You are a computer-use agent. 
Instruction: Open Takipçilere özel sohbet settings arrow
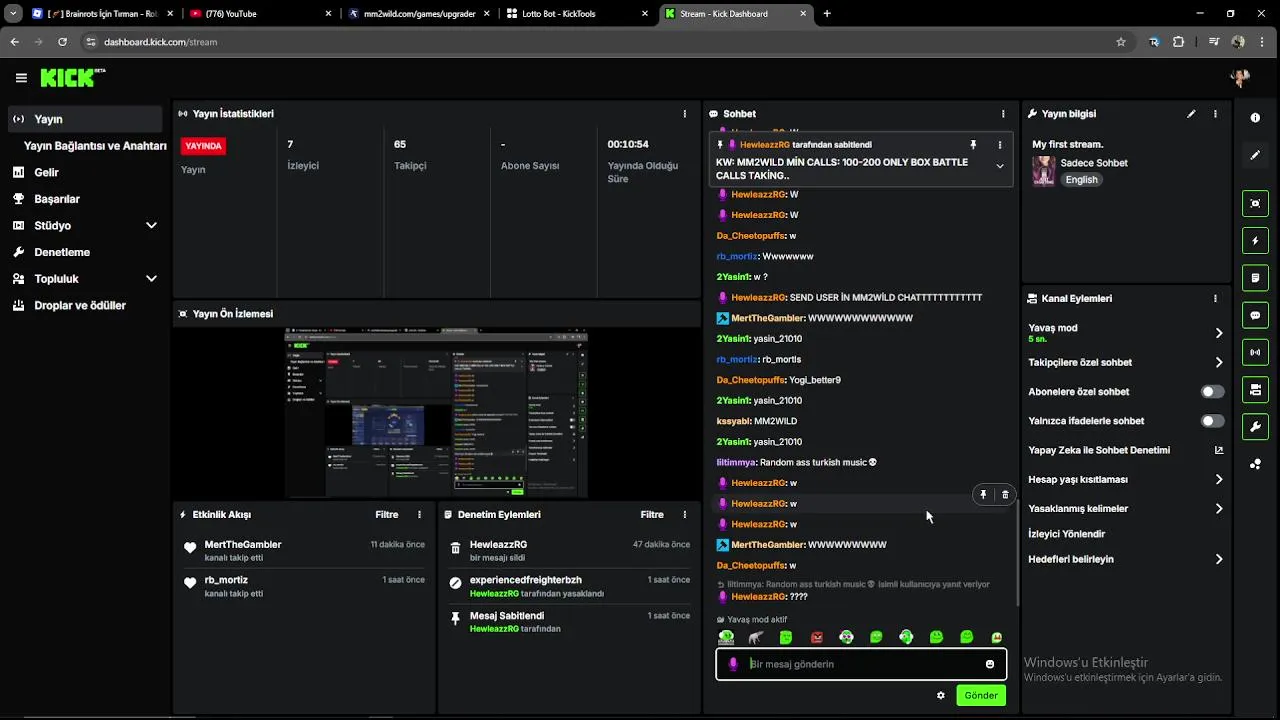click(x=1218, y=362)
